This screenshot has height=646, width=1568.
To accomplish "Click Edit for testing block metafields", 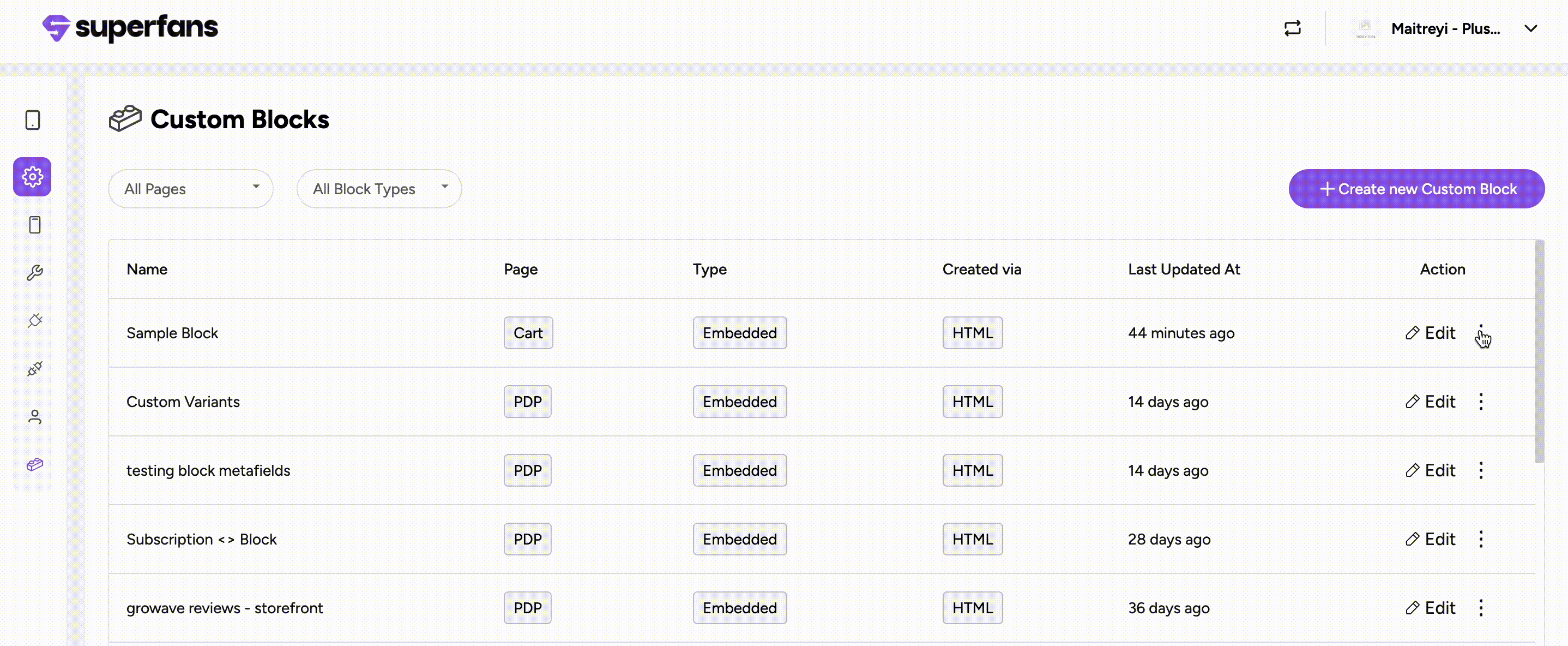I will [1431, 470].
